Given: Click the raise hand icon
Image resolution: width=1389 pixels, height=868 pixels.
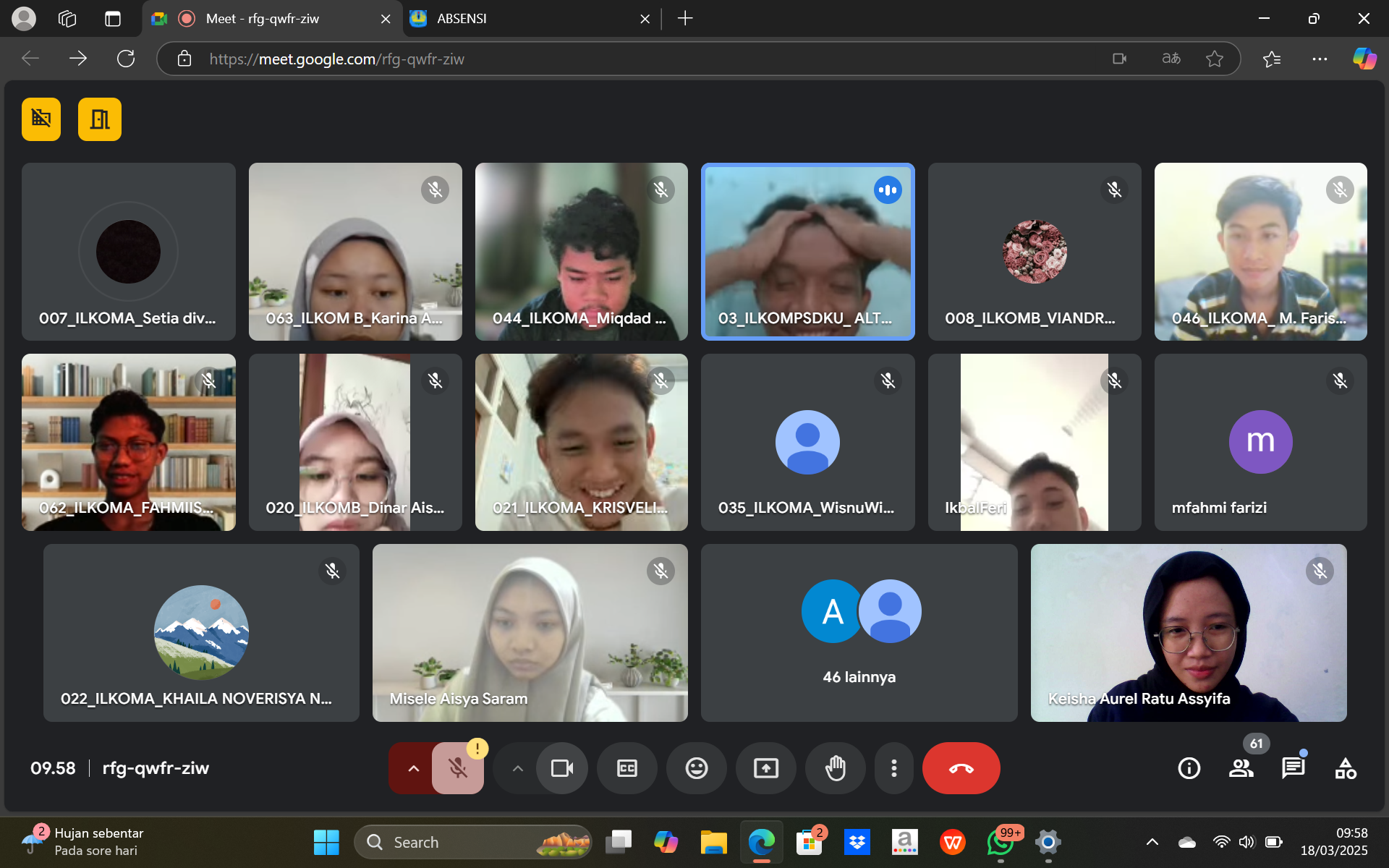Looking at the screenshot, I should click(x=836, y=768).
